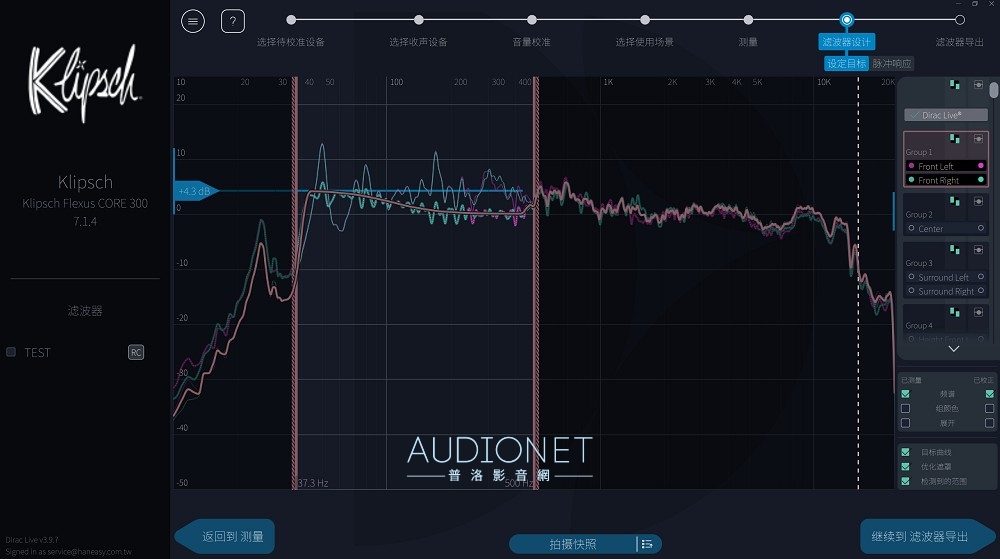The height and width of the screenshot is (559, 1000).
Task: Select Front Right channel
Action: click(945, 180)
